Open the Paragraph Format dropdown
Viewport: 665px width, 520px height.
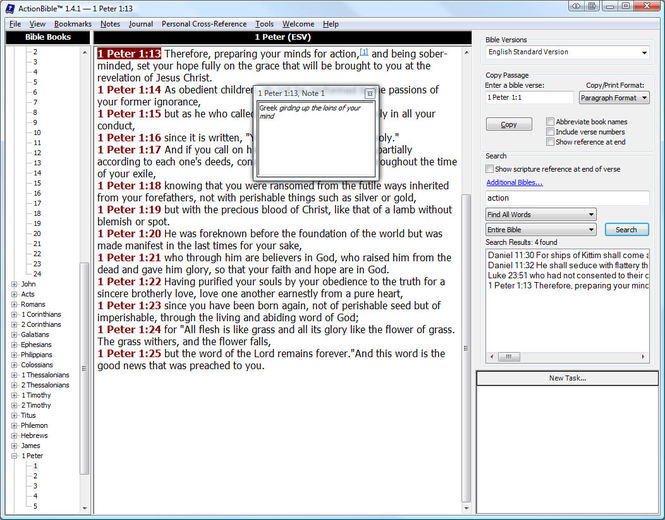click(x=614, y=98)
